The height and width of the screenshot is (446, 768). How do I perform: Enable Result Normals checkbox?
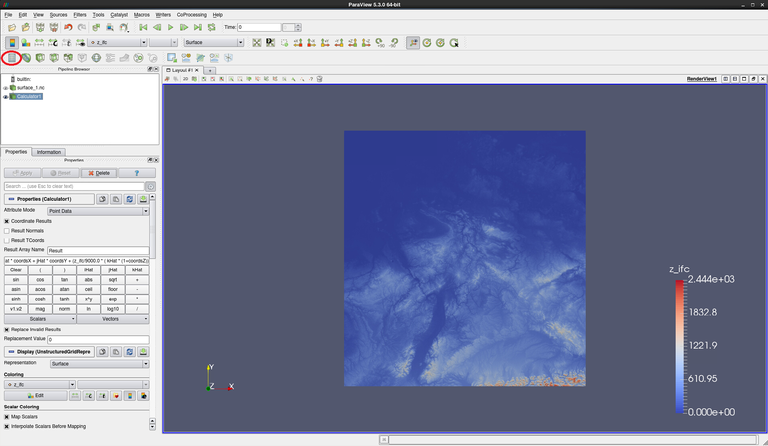[7, 231]
